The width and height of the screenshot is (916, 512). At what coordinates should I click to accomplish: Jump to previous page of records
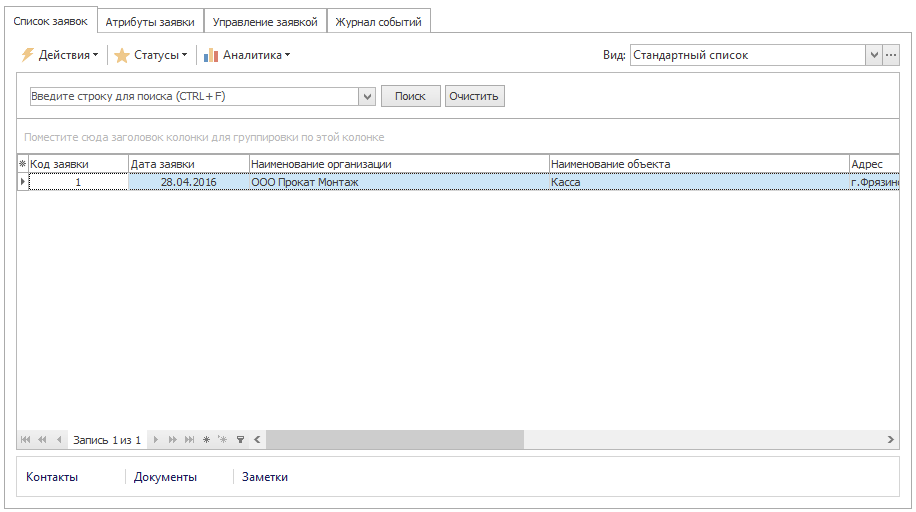click(x=42, y=440)
